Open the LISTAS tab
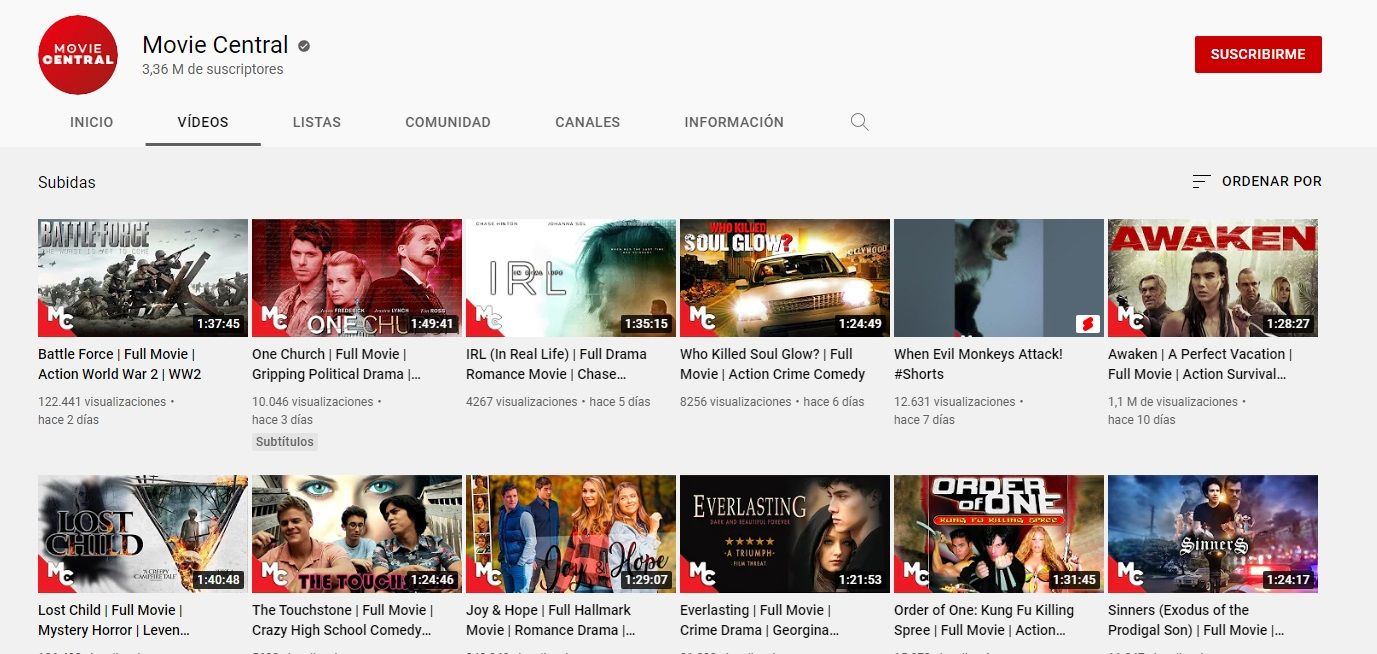This screenshot has height=654, width=1377. tap(317, 122)
